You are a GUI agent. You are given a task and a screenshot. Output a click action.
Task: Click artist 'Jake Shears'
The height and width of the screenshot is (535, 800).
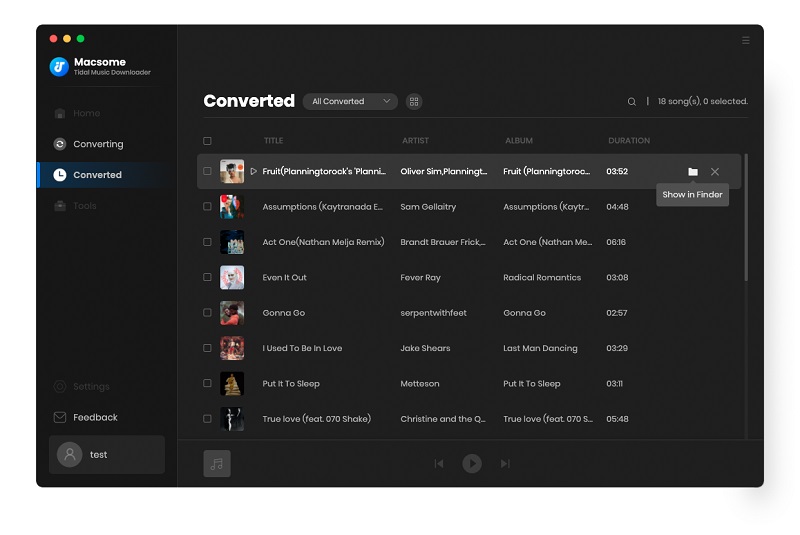(x=425, y=348)
